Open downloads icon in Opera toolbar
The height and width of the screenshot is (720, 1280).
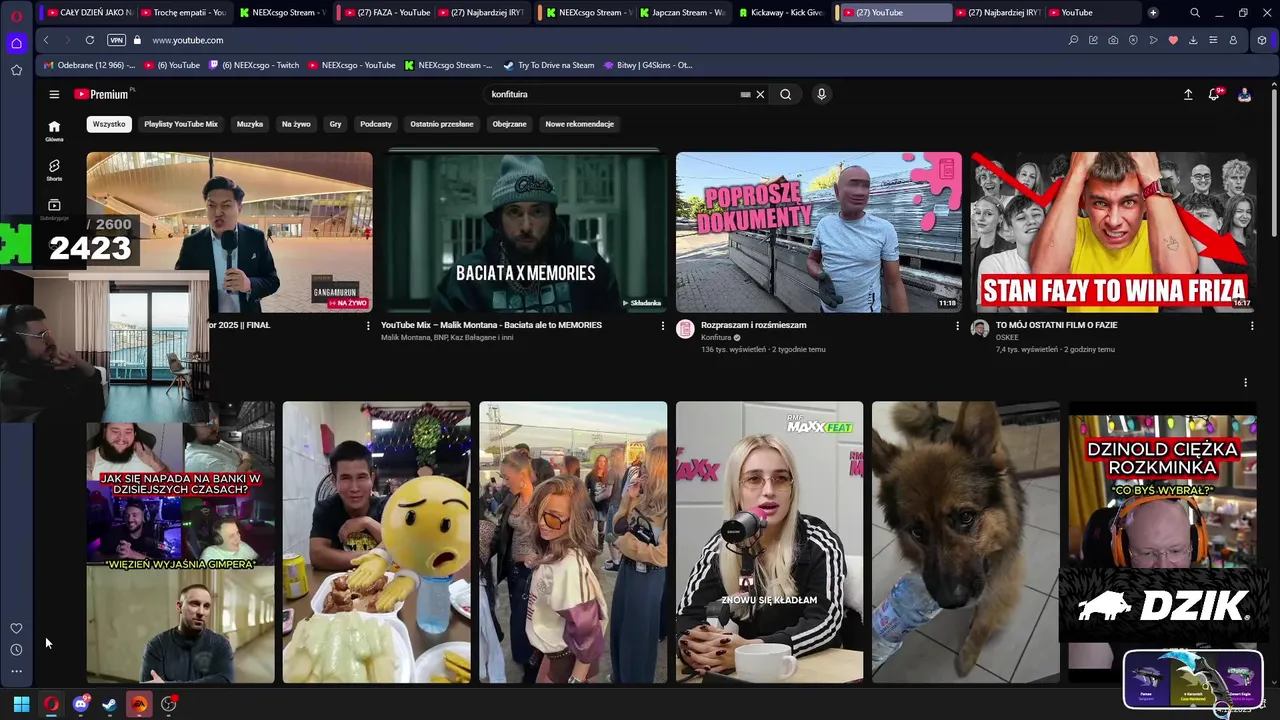click(1193, 40)
